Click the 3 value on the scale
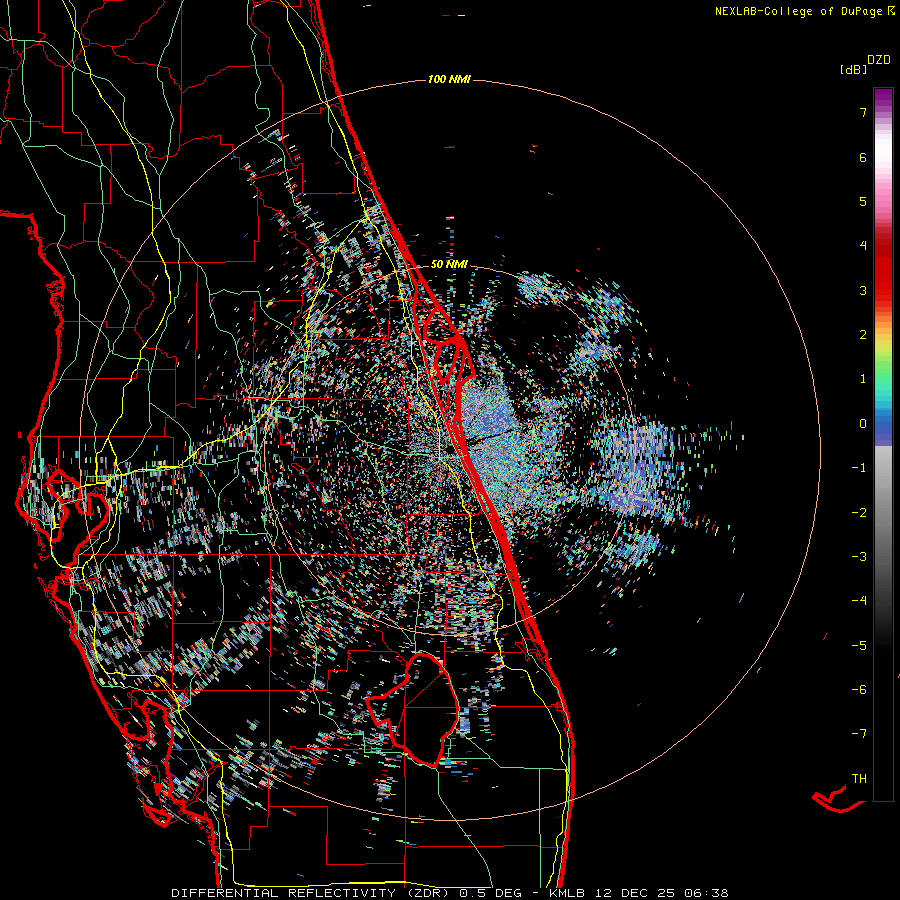The height and width of the screenshot is (900, 900). [x=863, y=290]
